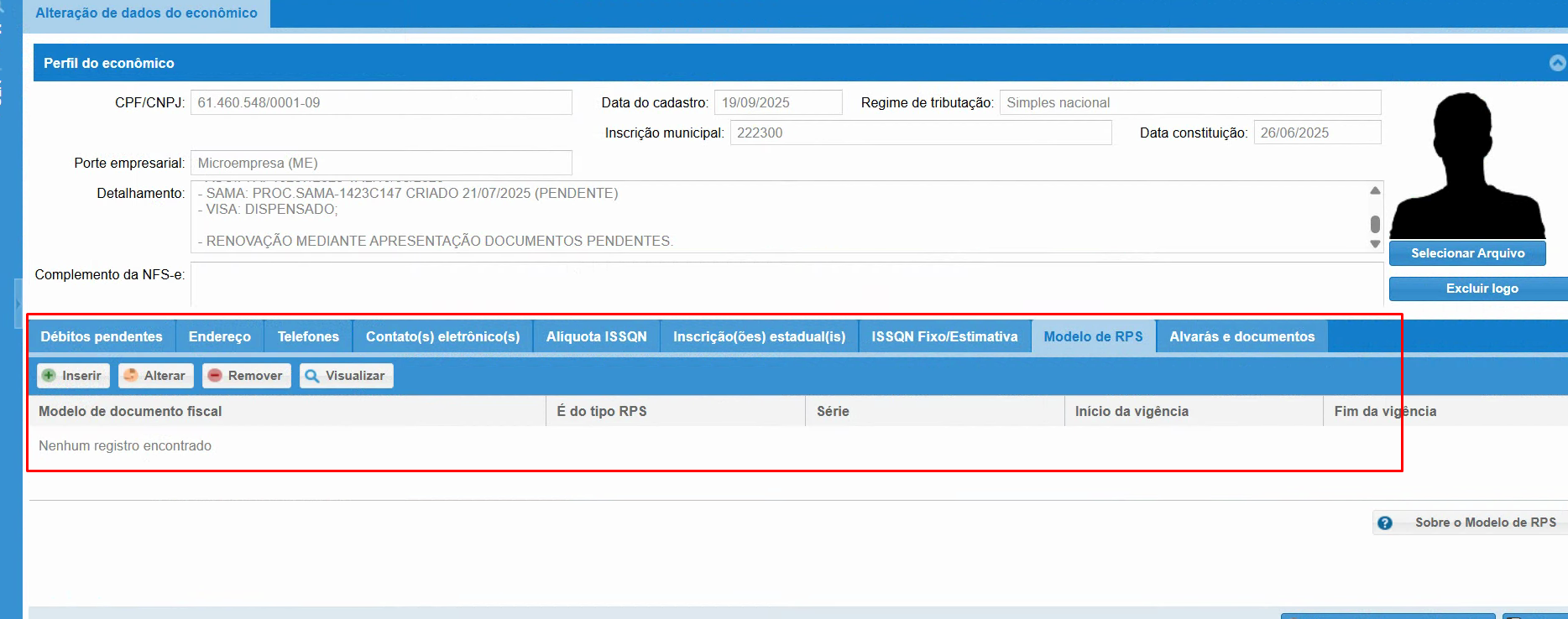Open the Débitos pendentes tab

click(102, 336)
